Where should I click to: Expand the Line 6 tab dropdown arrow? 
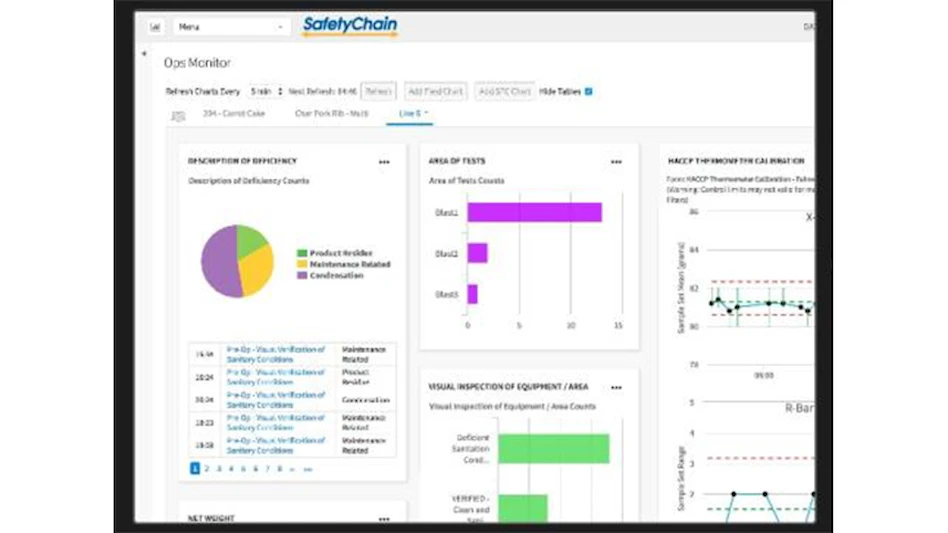(x=427, y=113)
